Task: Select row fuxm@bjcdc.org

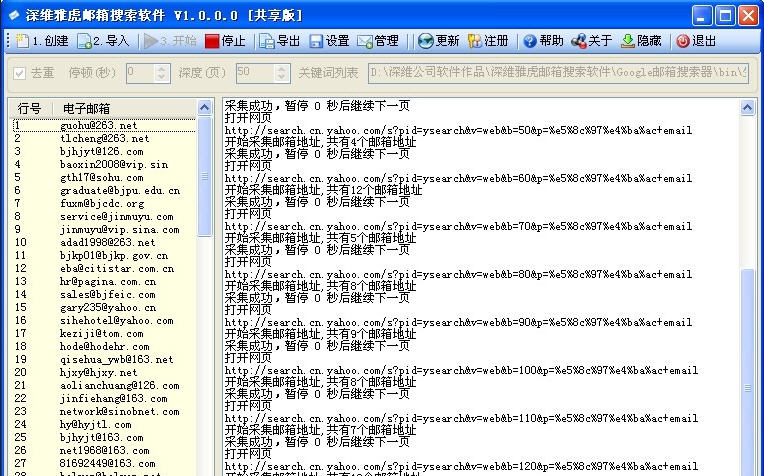Action: 103,204
